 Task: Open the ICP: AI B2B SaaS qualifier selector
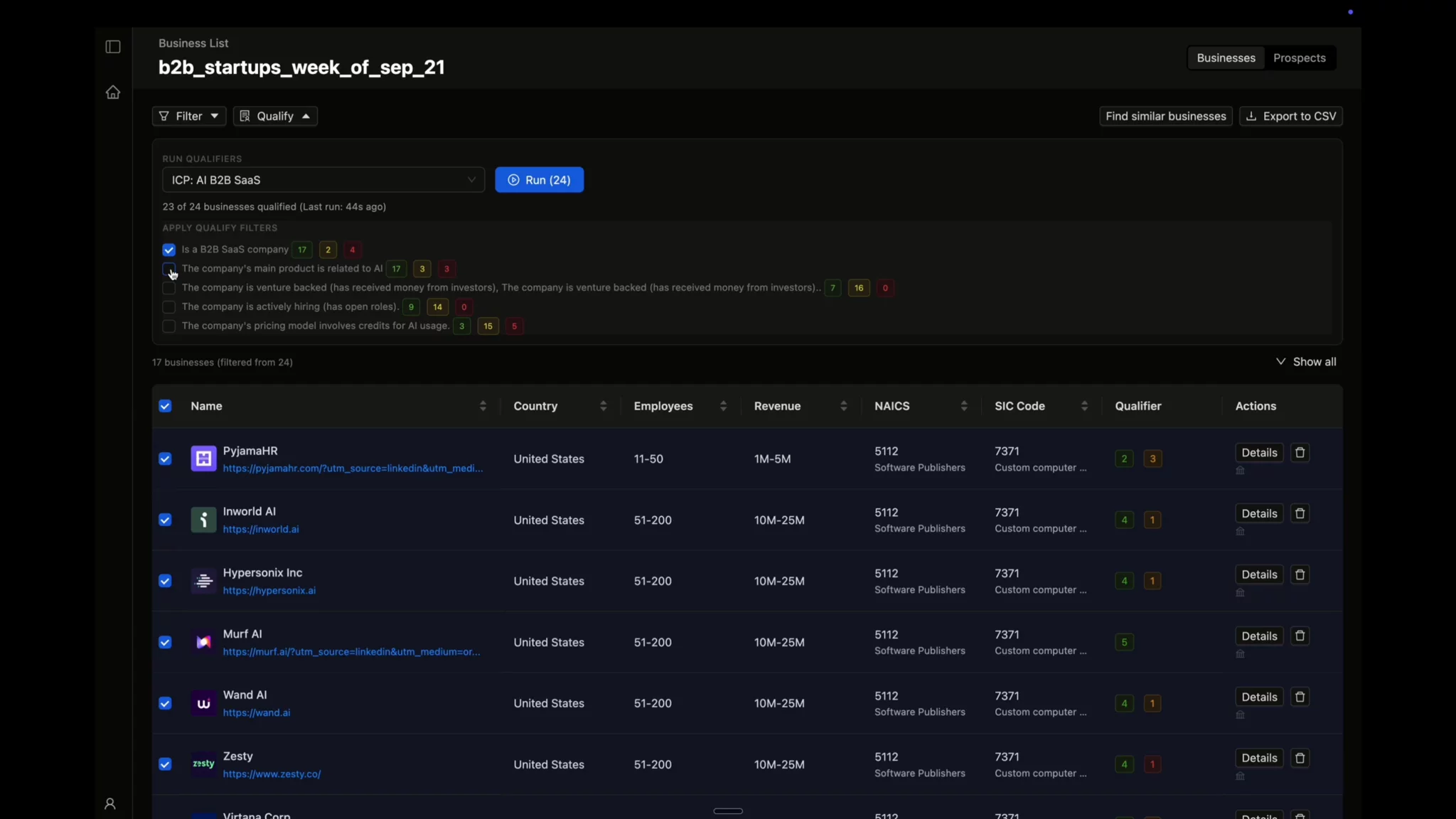[323, 180]
